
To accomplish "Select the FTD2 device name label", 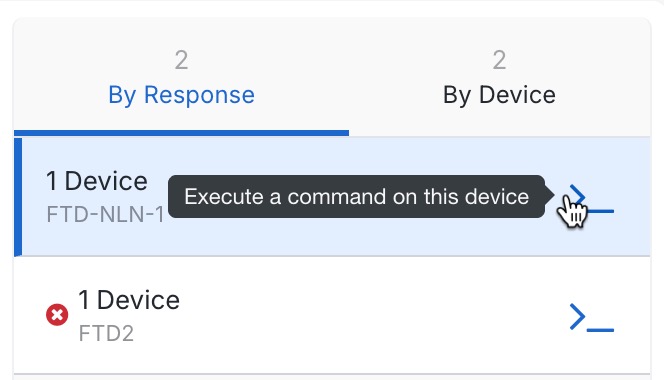I will tap(106, 333).
